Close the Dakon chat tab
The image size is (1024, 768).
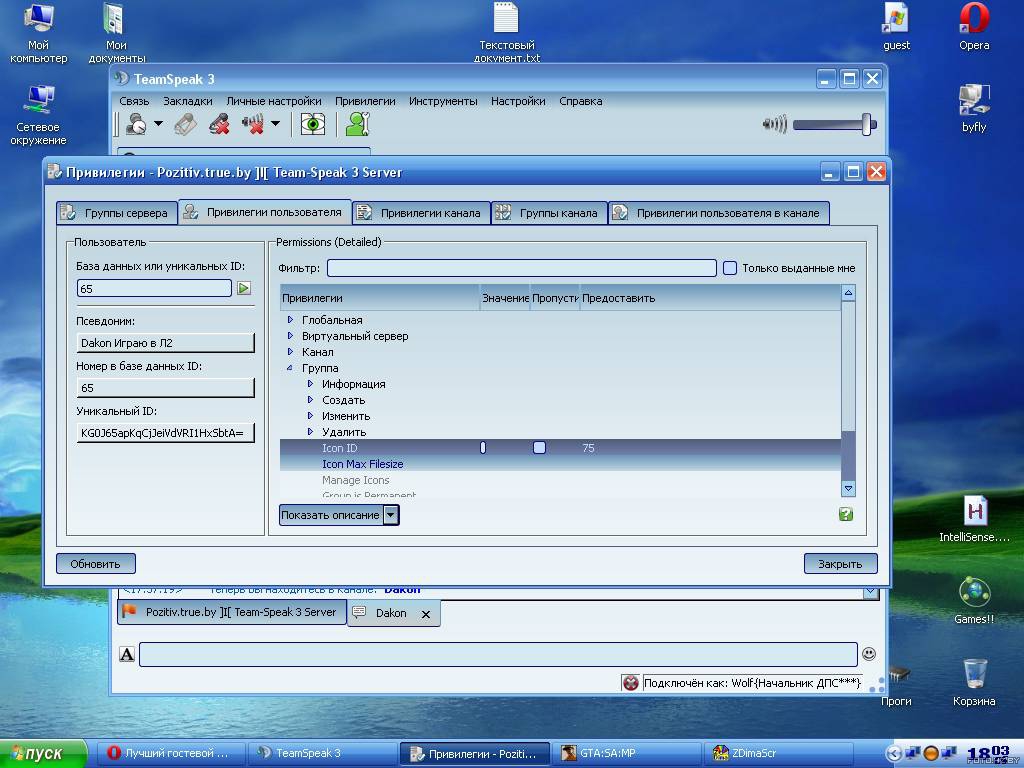point(426,614)
